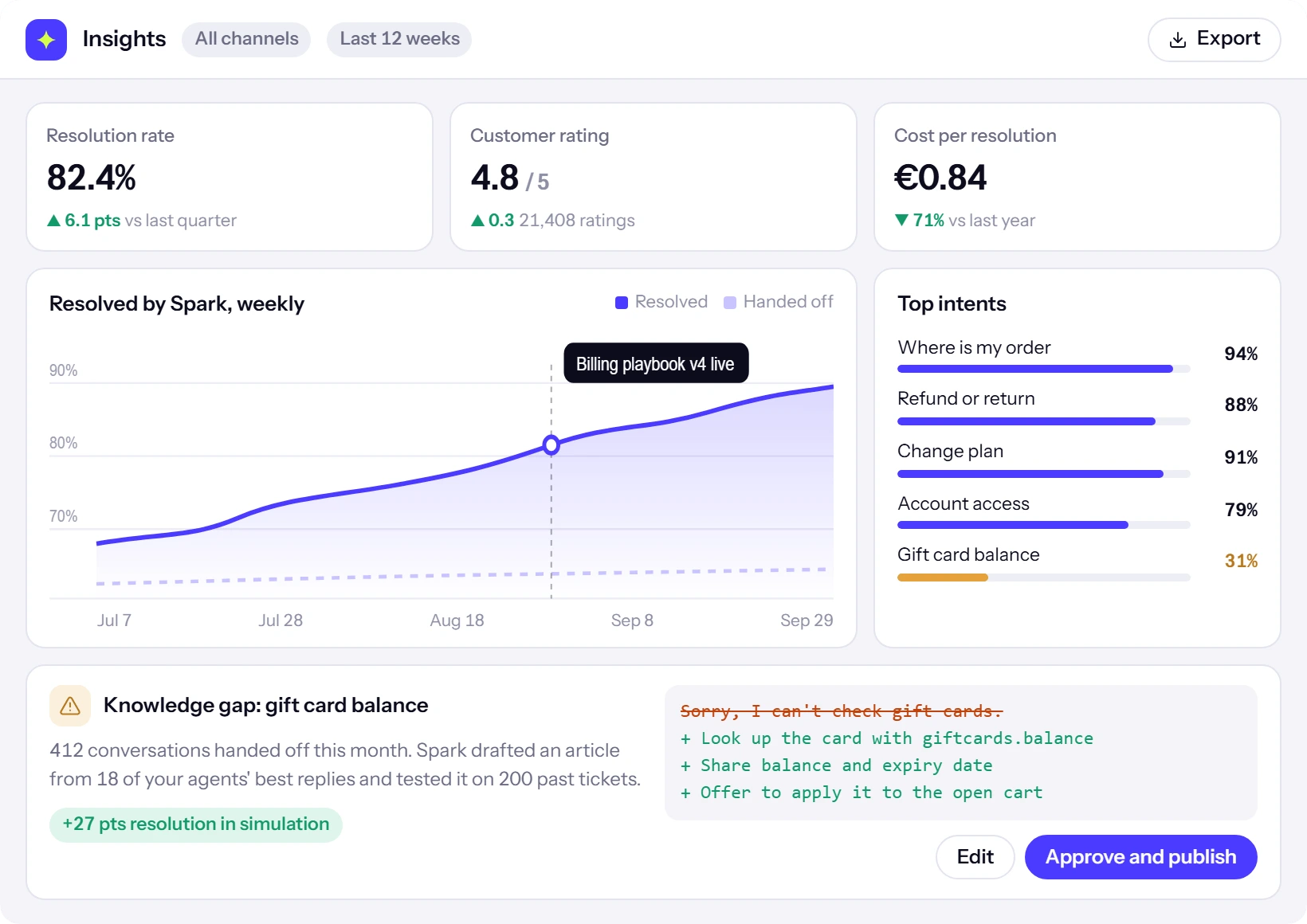Click the orange Gift card balance bar

pyautogui.click(x=943, y=577)
